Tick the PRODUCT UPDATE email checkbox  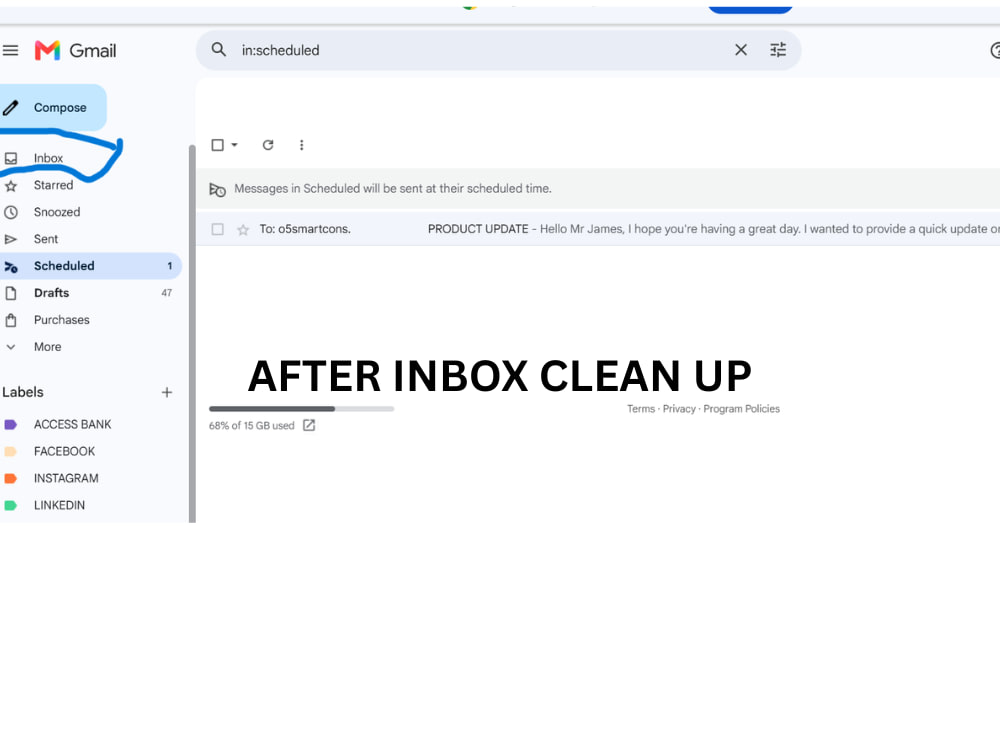click(217, 229)
